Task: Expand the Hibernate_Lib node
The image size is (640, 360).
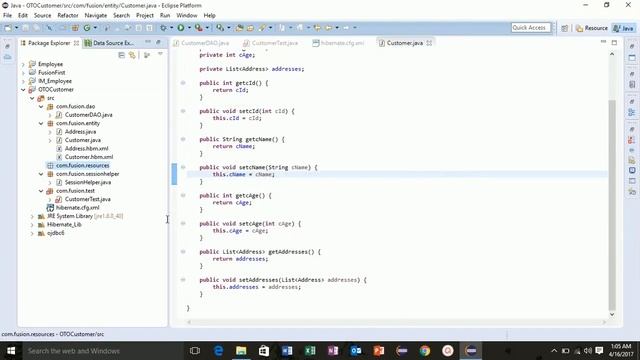Action: tap(32, 225)
